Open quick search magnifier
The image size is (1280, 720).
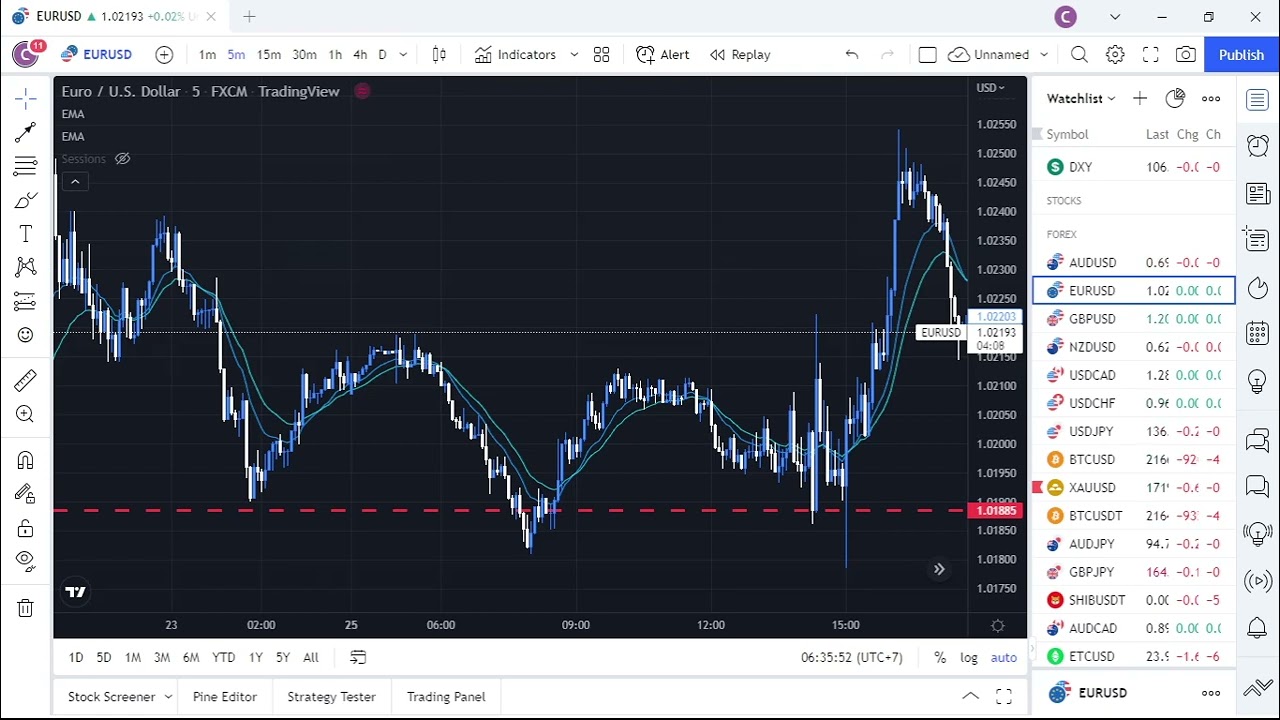point(1079,55)
